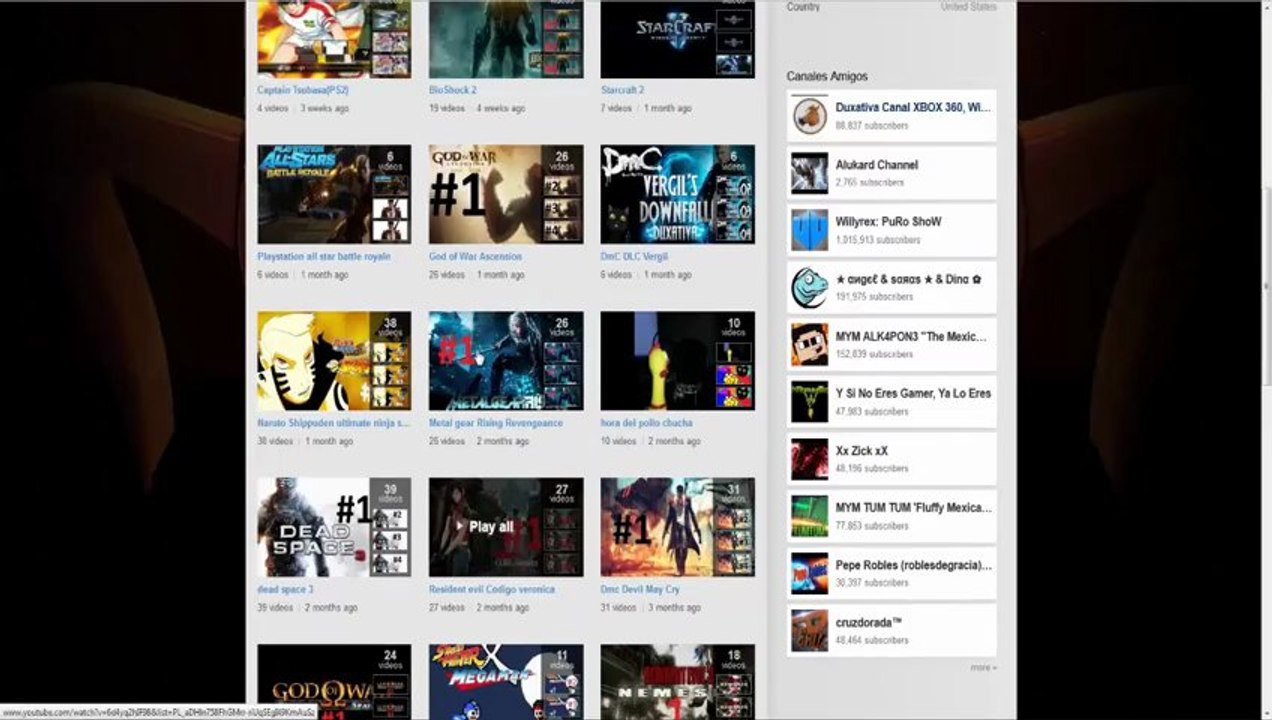This screenshot has height=720, width=1272.
Task: Click the "Canales Amigos" heading
Action: [x=827, y=76]
